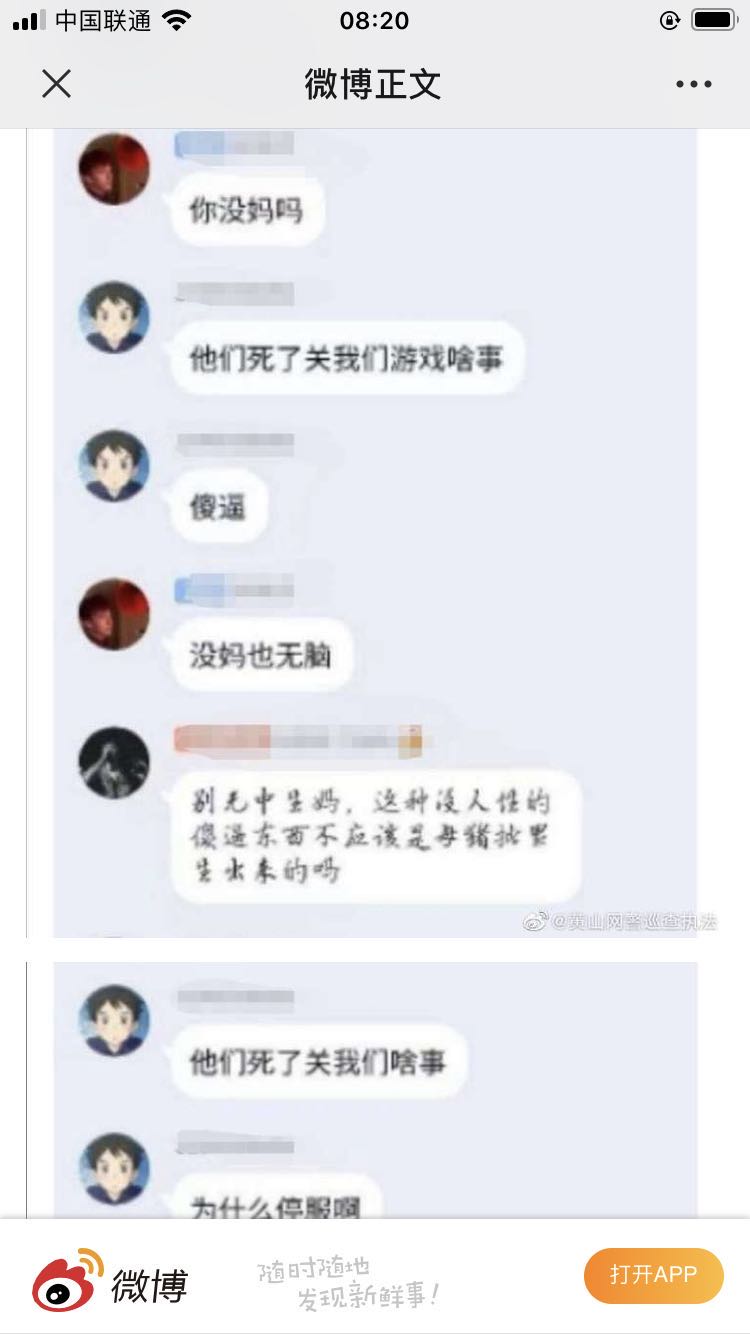This screenshot has height=1334, width=750.
Task: Tap the 随时随地发现新鲜事 slogan
Action: 349,1284
